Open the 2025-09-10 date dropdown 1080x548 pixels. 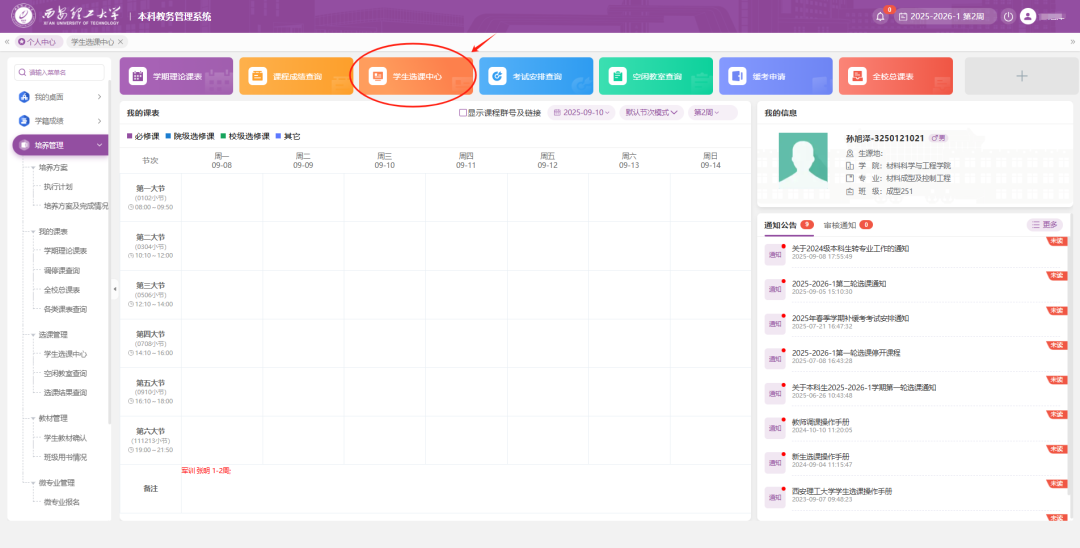(580, 113)
